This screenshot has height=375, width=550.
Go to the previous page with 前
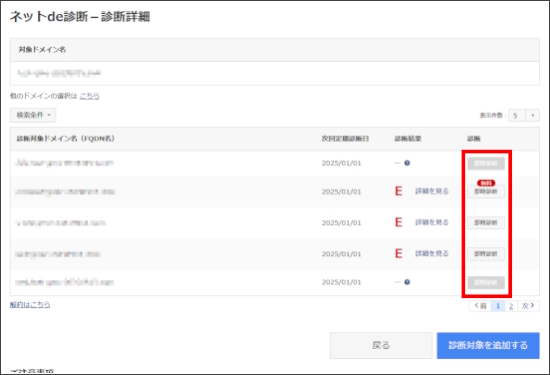480,306
